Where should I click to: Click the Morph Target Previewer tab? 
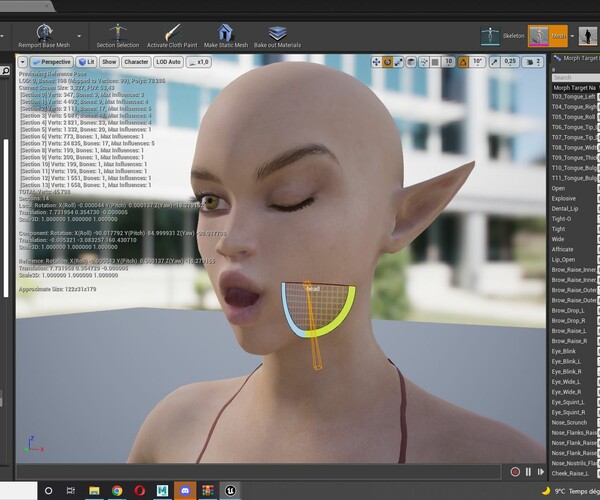pos(576,58)
